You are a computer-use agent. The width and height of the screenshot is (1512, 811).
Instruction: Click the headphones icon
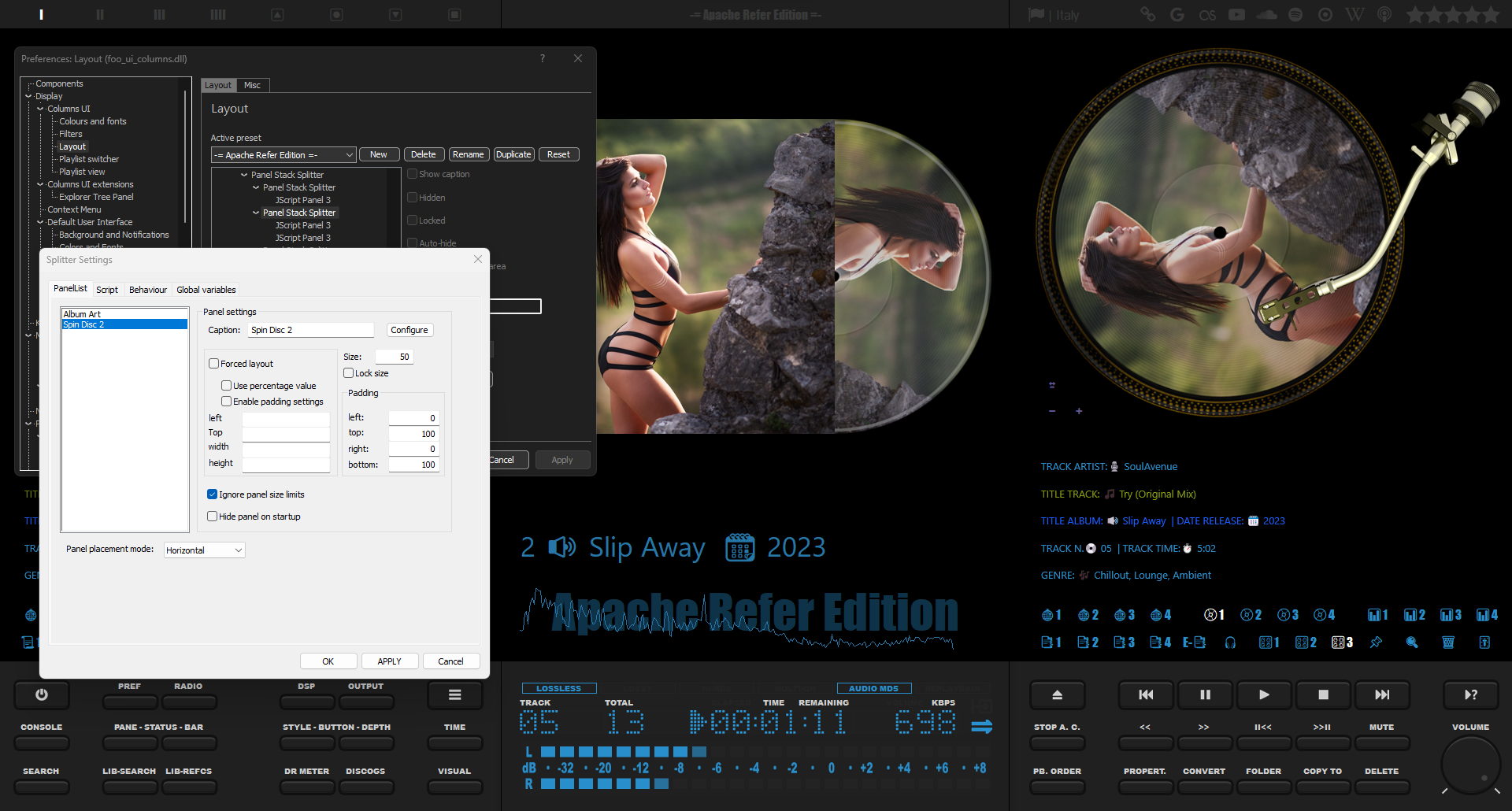pyautogui.click(x=1230, y=643)
